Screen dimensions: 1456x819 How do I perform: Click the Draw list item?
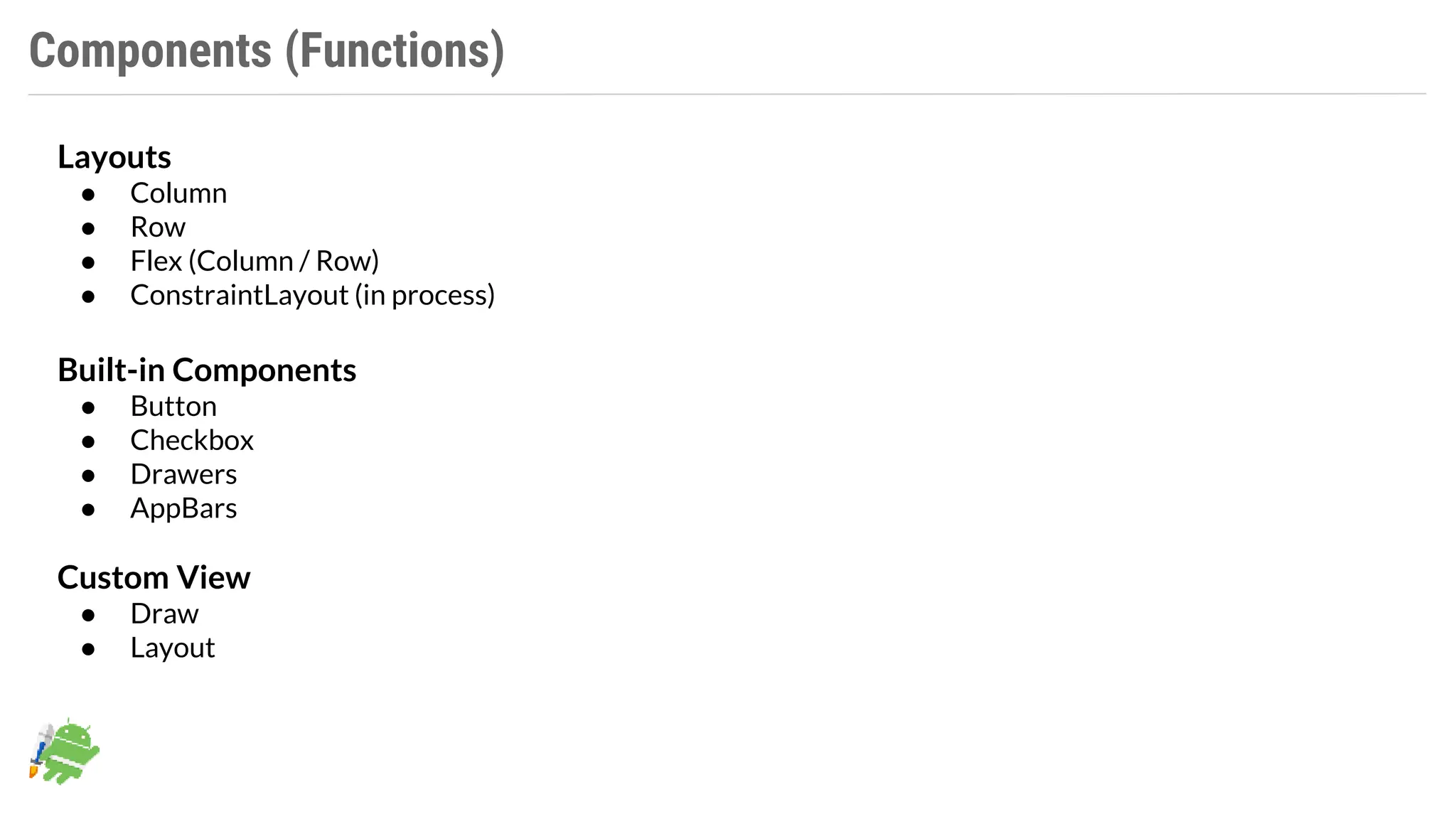point(164,614)
